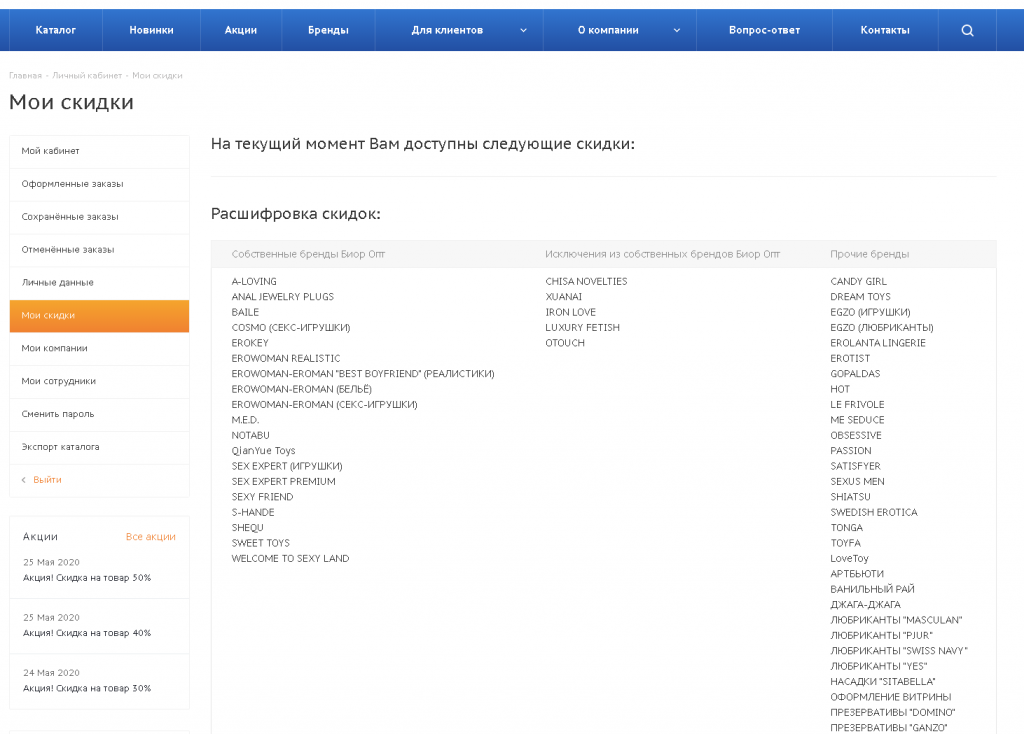Open Мои компании in sidebar

coord(99,349)
